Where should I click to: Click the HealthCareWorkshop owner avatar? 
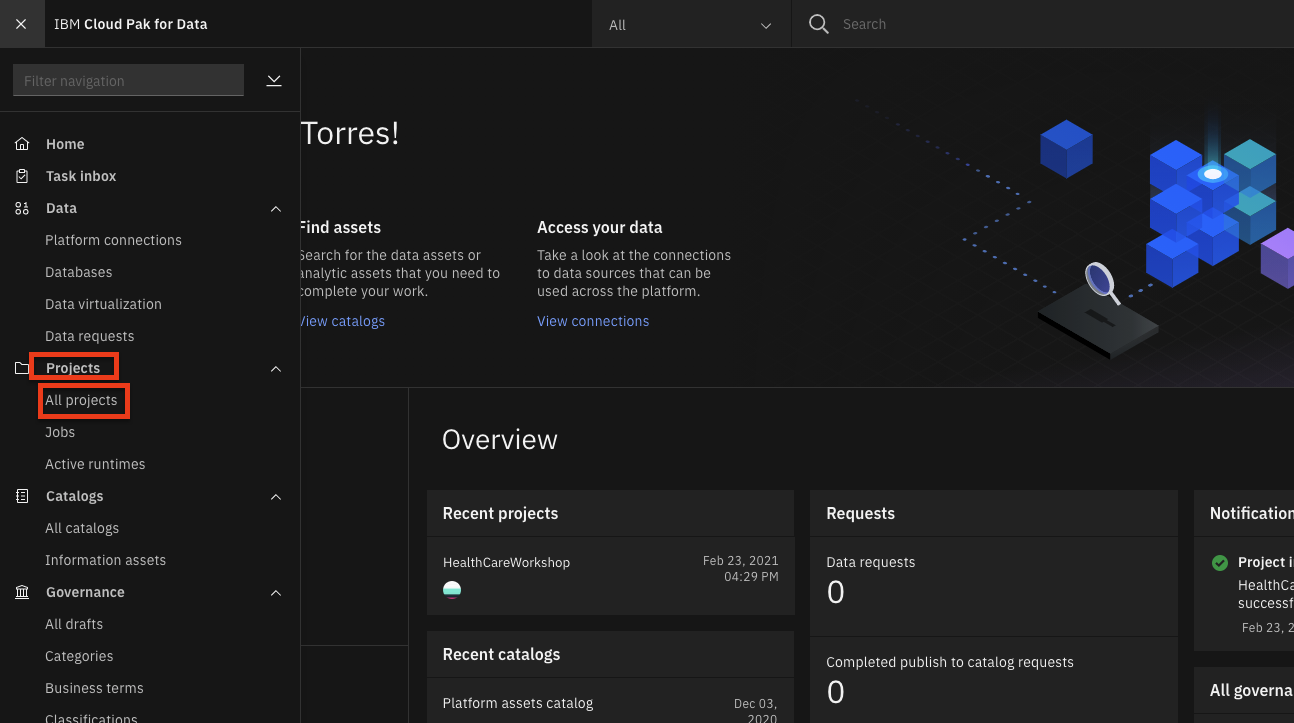[452, 590]
